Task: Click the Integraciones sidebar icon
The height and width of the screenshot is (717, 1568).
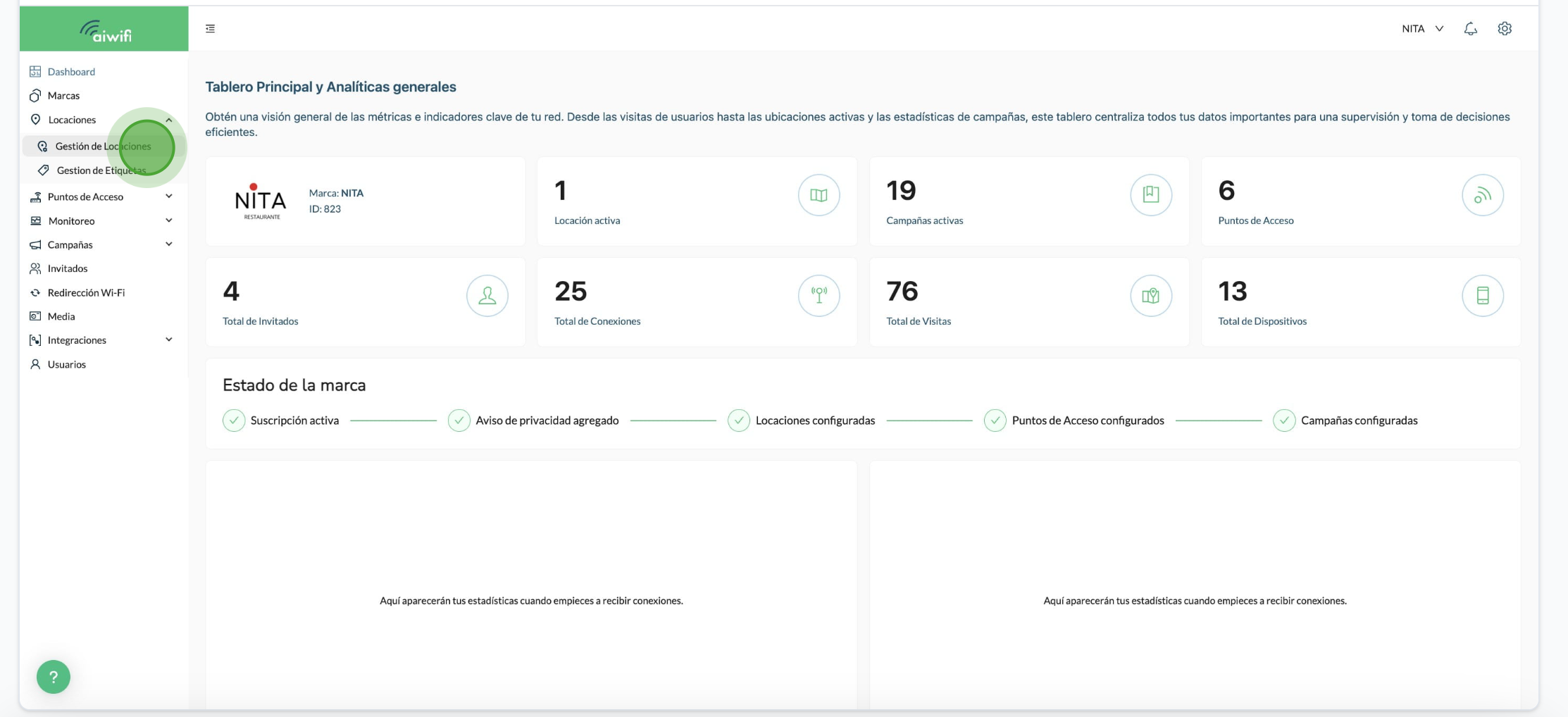Action: tap(35, 340)
